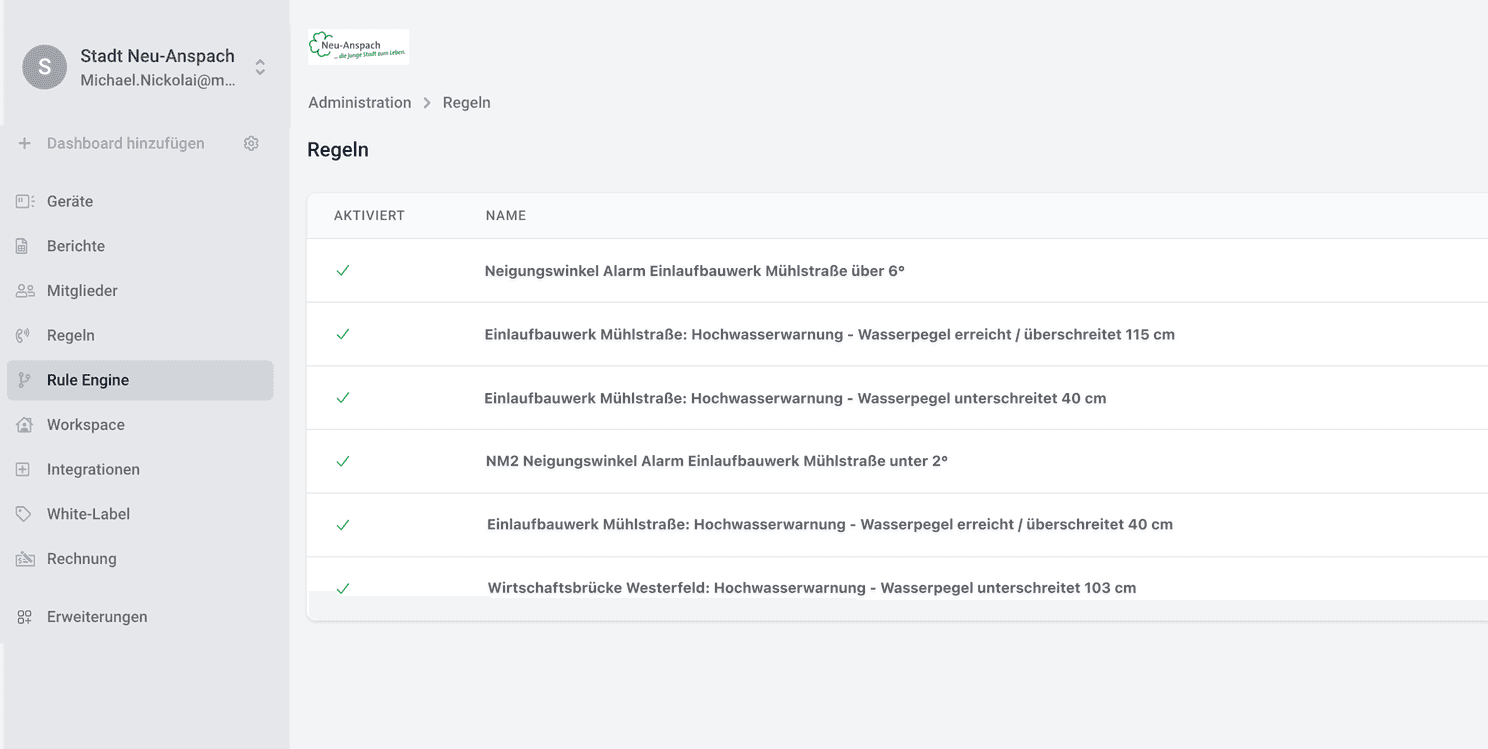Screen dimensions: 1488x749
Task: Click the Geräte sidebar icon
Action: coord(25,201)
